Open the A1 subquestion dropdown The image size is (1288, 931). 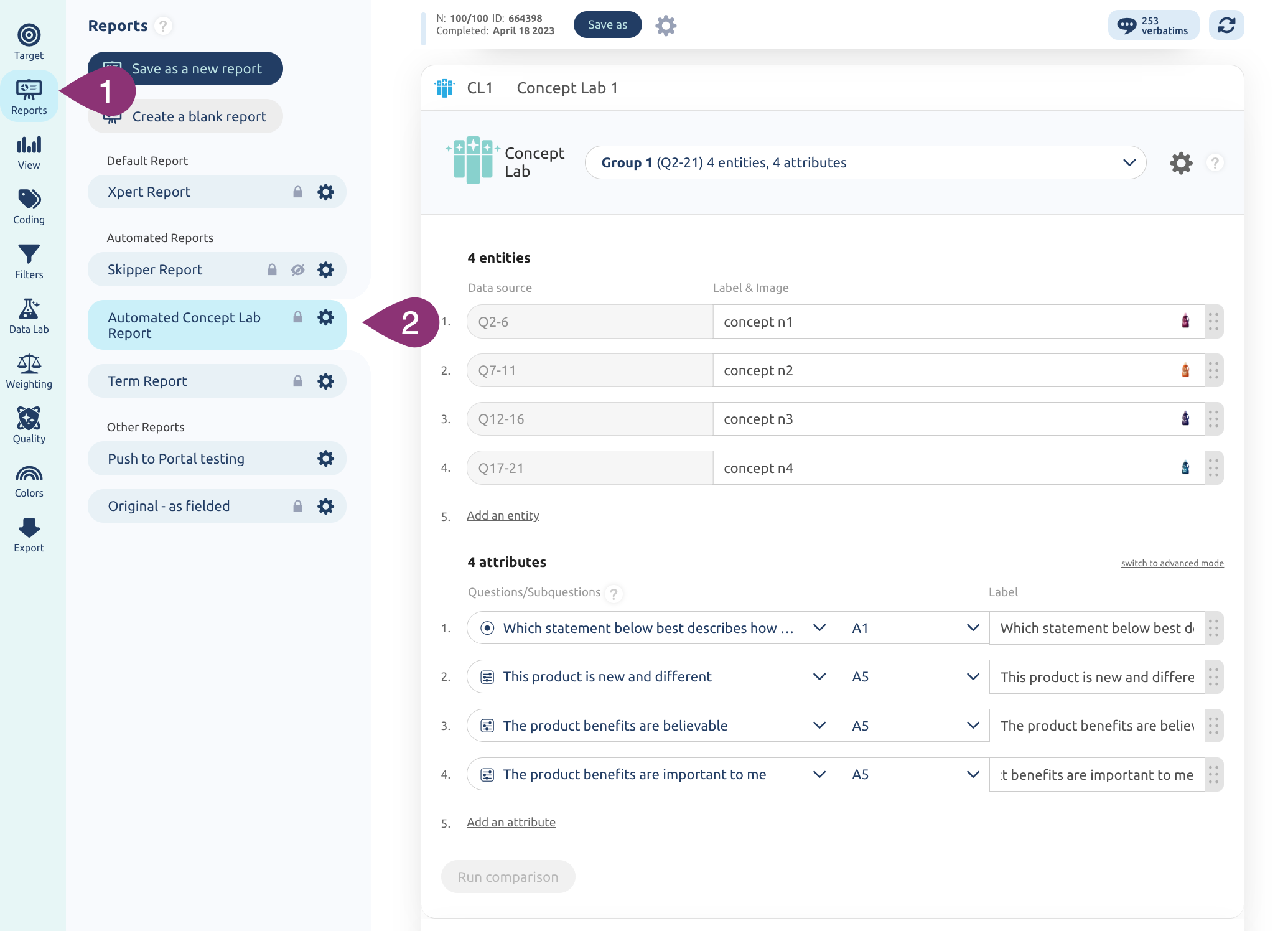click(912, 628)
